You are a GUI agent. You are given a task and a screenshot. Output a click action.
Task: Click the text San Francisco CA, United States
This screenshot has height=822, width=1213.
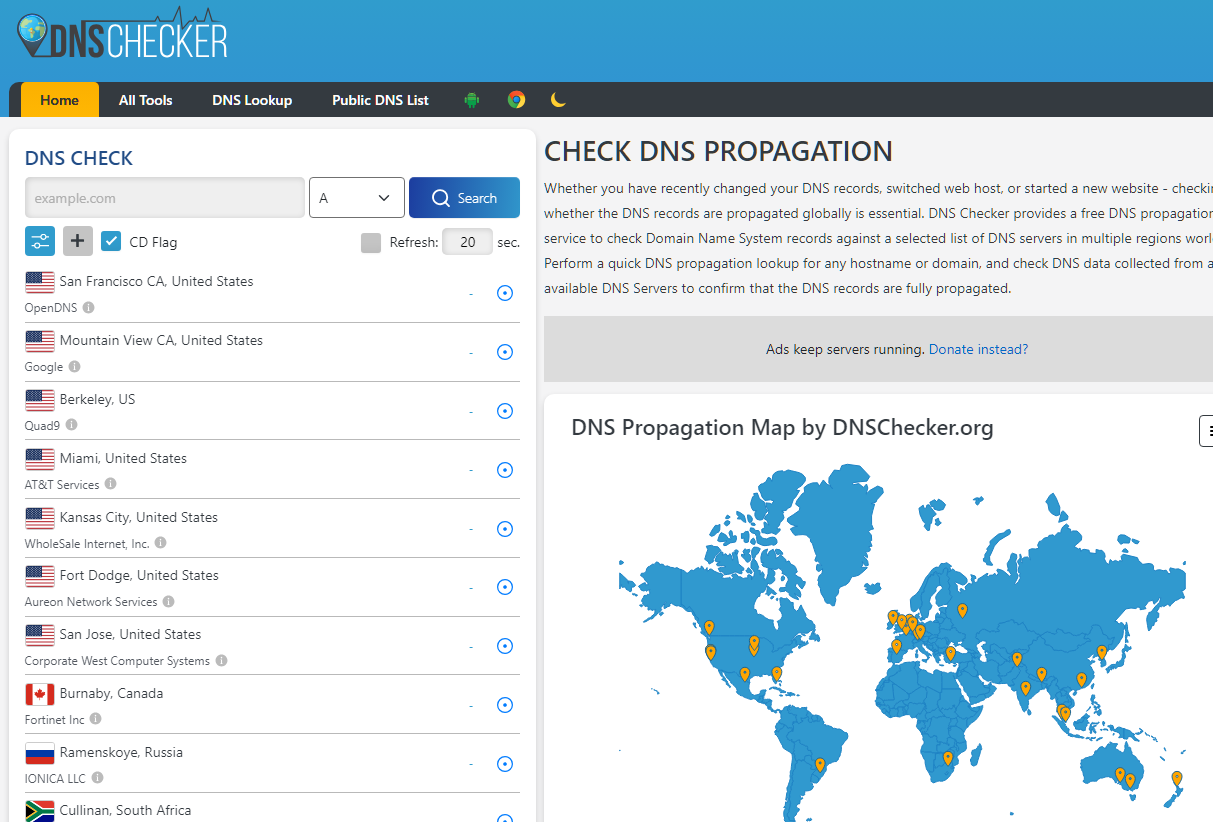point(156,281)
